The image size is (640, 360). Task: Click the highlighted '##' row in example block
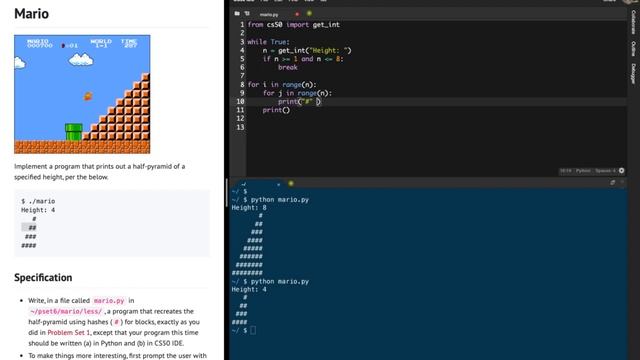[x=29, y=228]
